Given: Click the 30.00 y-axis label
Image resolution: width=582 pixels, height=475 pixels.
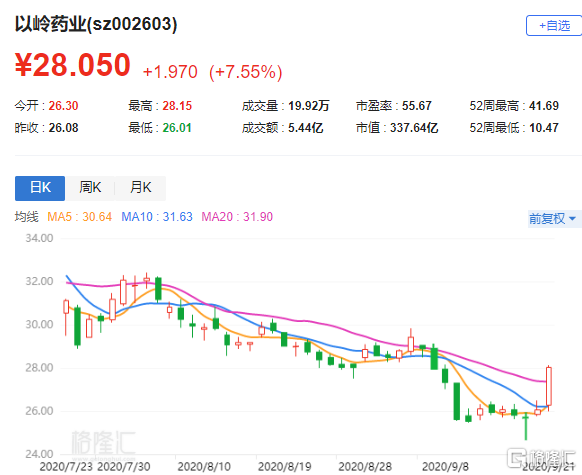Looking at the screenshot, I should click(x=39, y=325).
